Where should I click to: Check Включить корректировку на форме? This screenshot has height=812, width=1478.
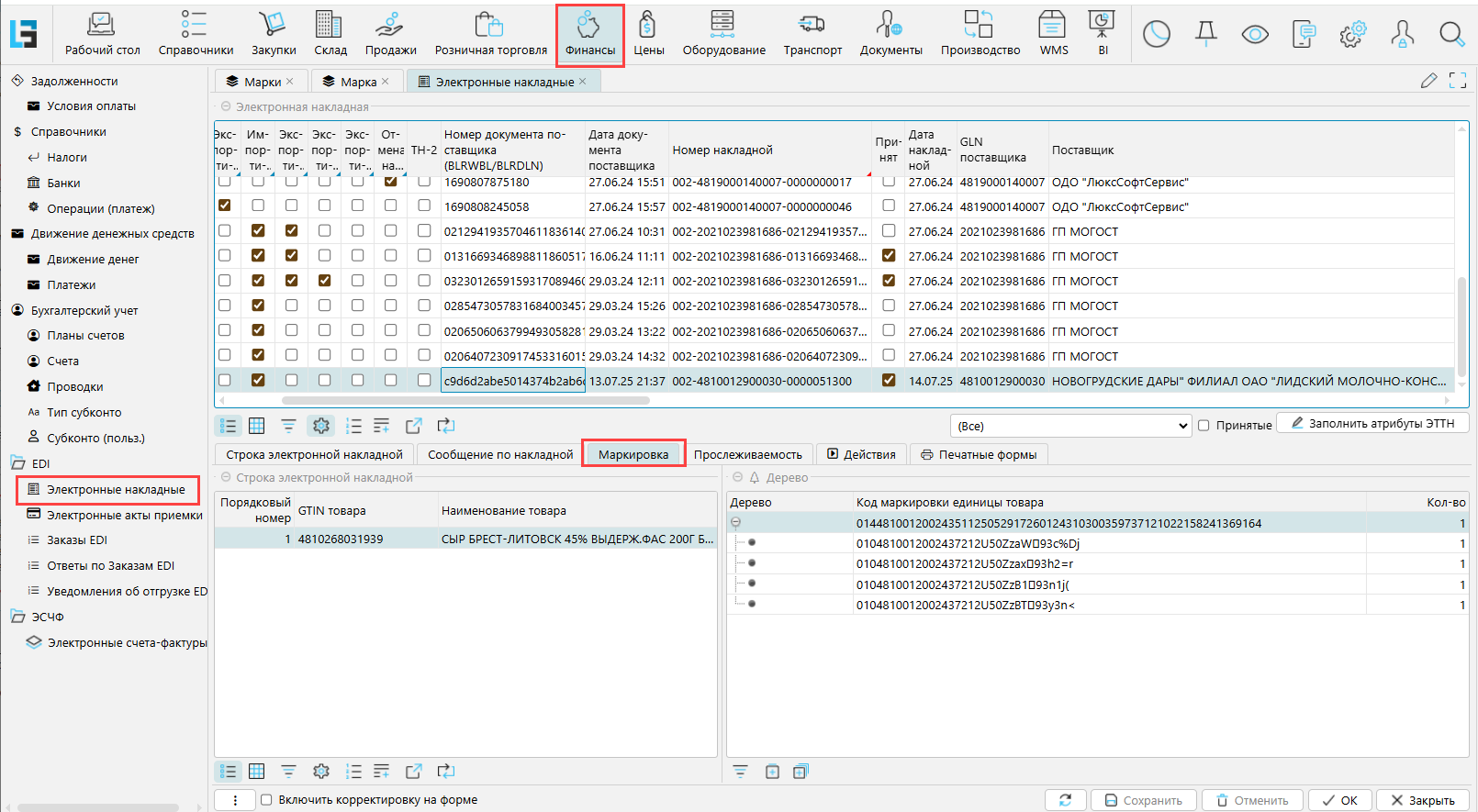click(266, 800)
